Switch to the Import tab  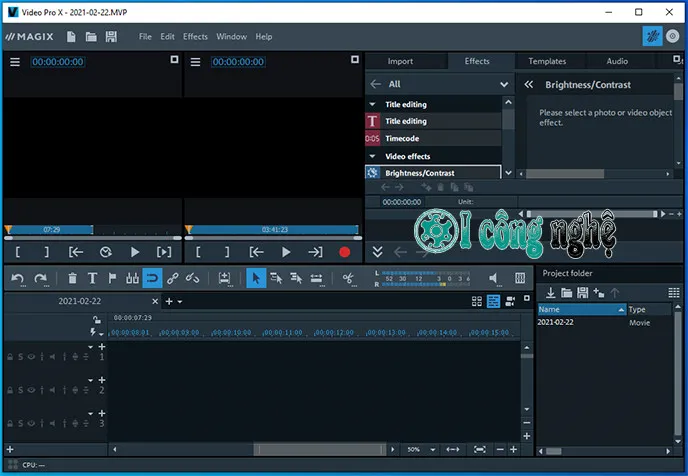click(400, 61)
